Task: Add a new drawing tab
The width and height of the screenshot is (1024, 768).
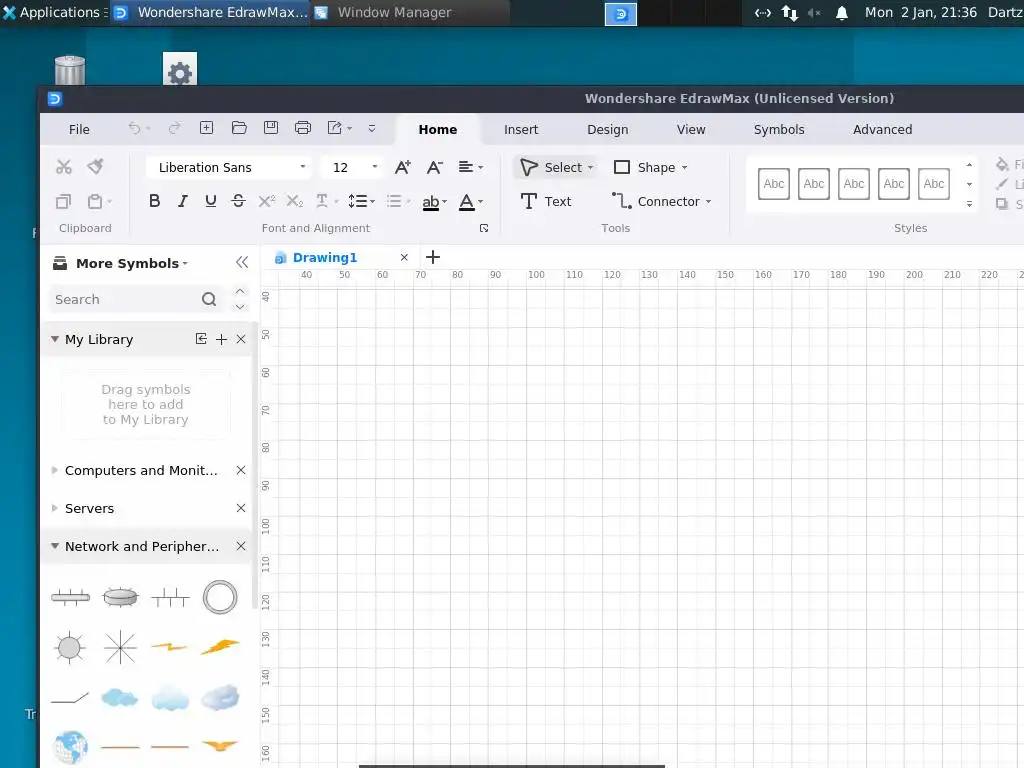Action: [x=433, y=257]
